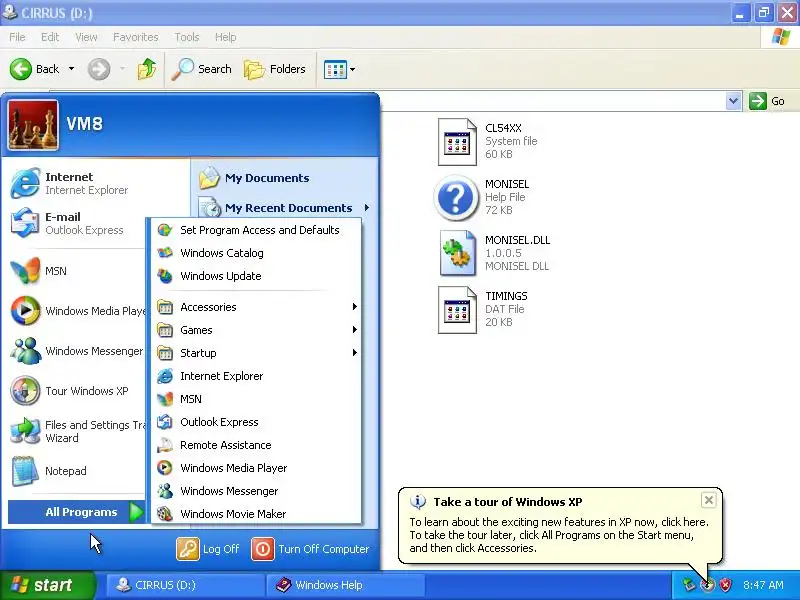Click the VM8 chess user picture
Viewport: 800px width, 600px height.
point(33,125)
